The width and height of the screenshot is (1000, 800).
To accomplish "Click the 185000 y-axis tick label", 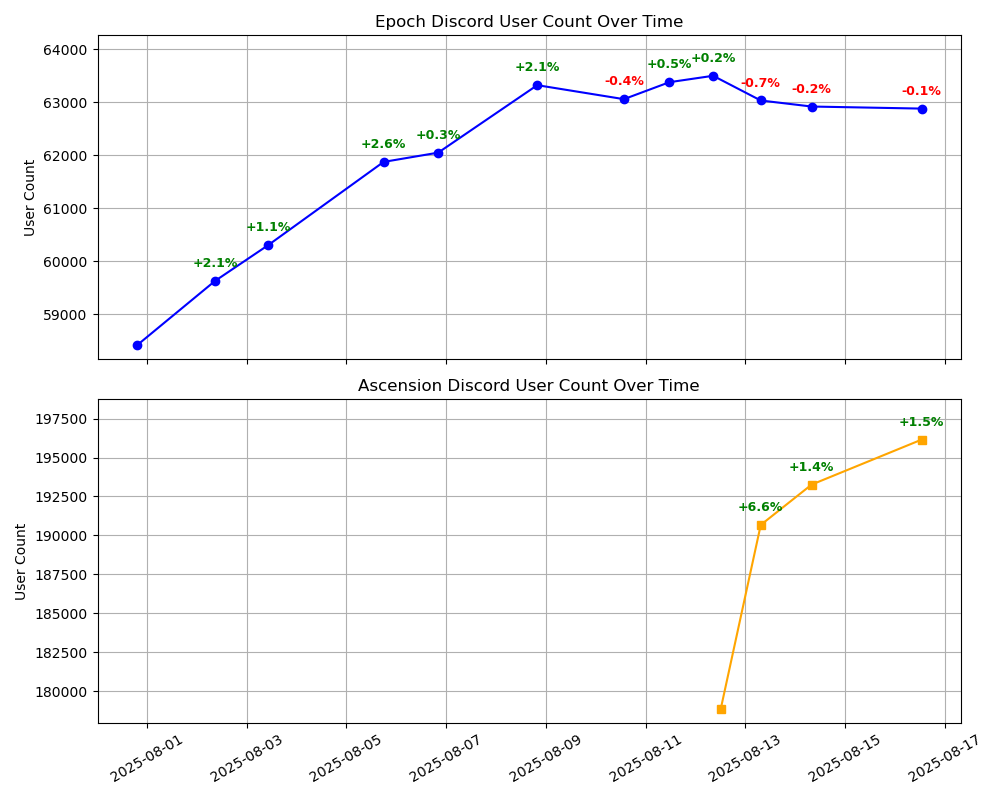I will pos(62,614).
